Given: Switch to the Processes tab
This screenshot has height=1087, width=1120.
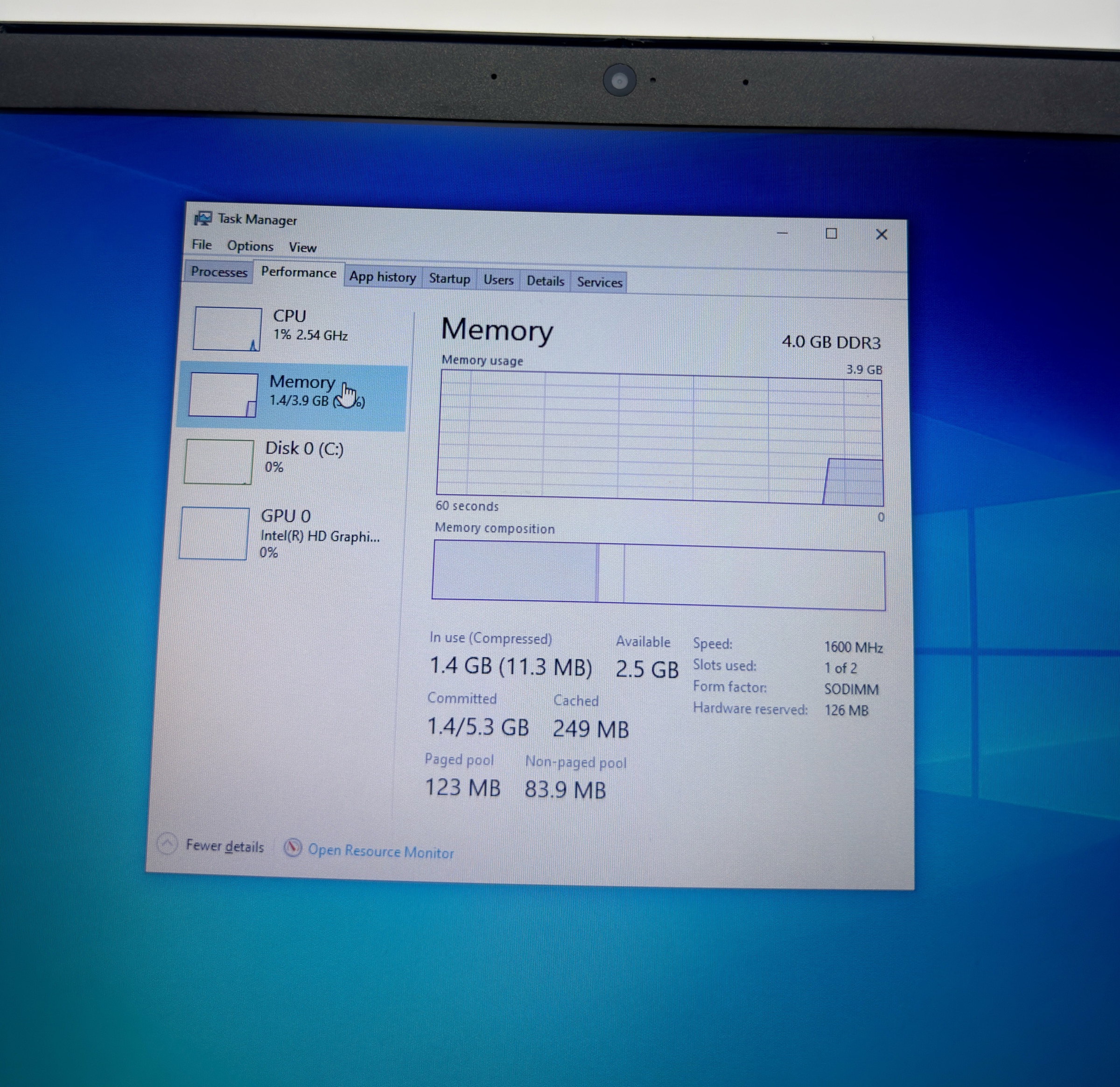Looking at the screenshot, I should click(219, 272).
